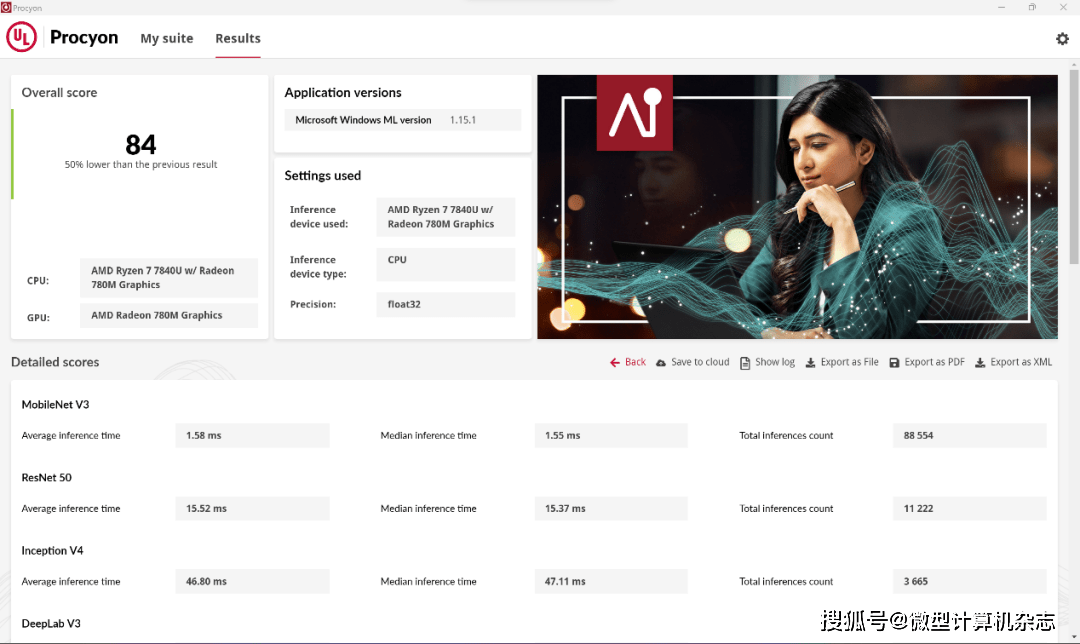
Task: Export the results as PDF
Action: pyautogui.click(x=927, y=362)
